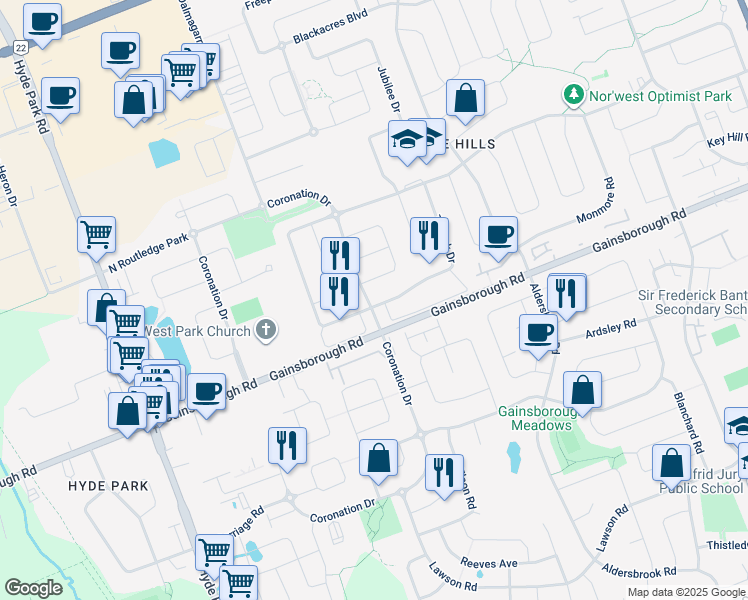Open the Map data ©2025 Google attribution
Screen dimensions: 748x600
point(686,592)
